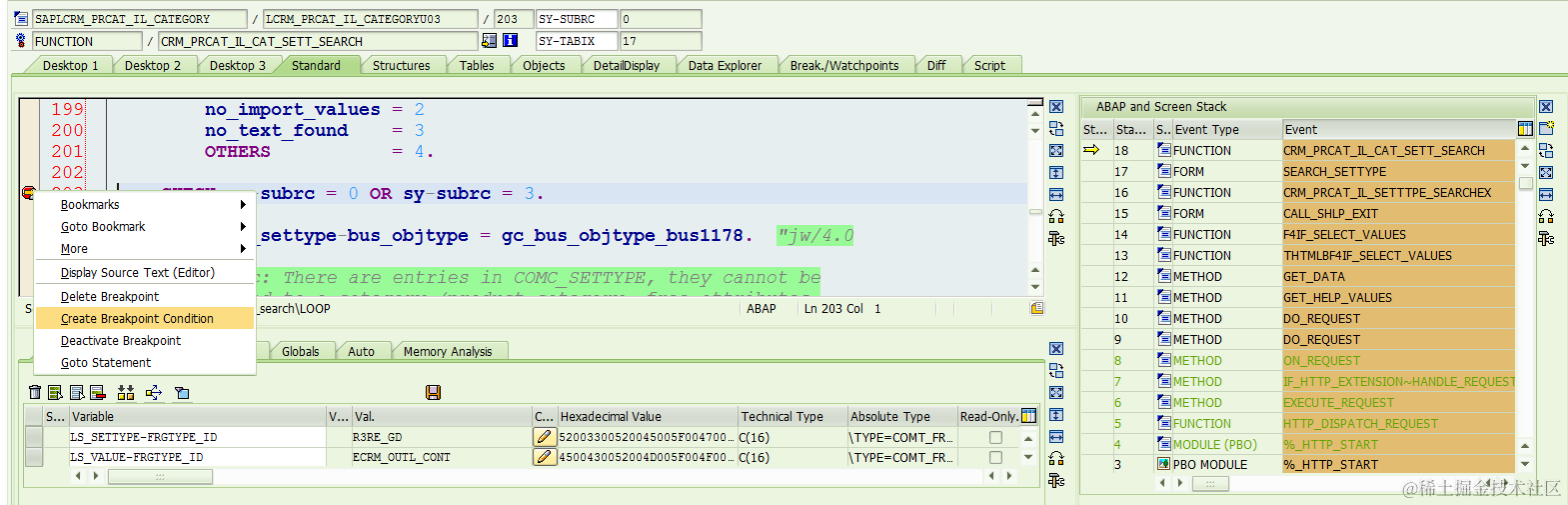This screenshot has width=1568, height=505.
Task: Switch to the Globals variables tab
Action: [300, 351]
